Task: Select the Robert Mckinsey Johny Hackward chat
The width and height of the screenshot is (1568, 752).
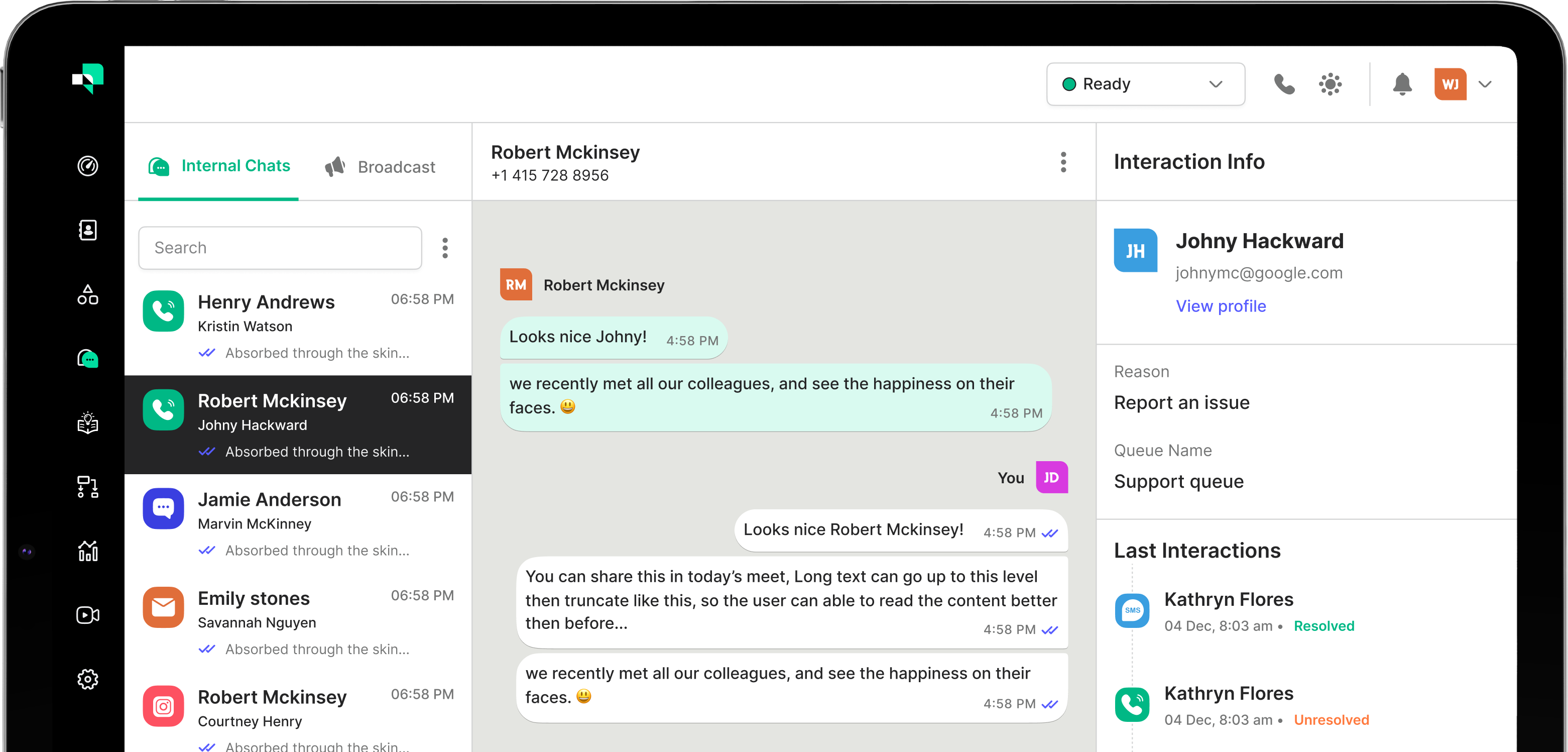Action: pos(298,424)
